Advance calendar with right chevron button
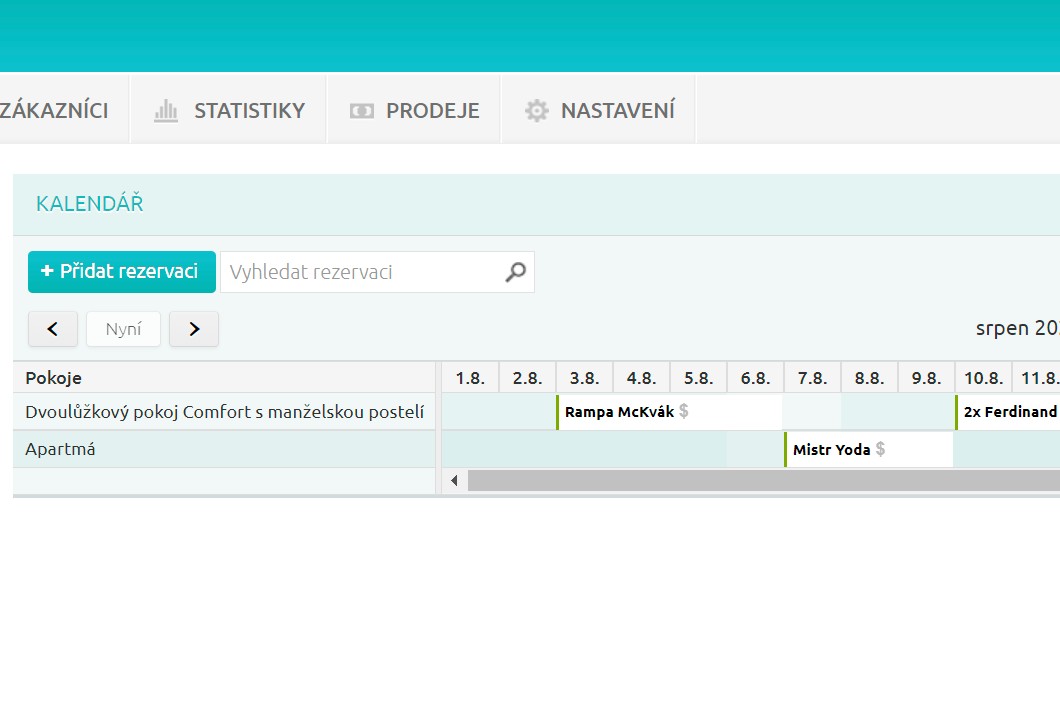1060x704 pixels. click(194, 329)
